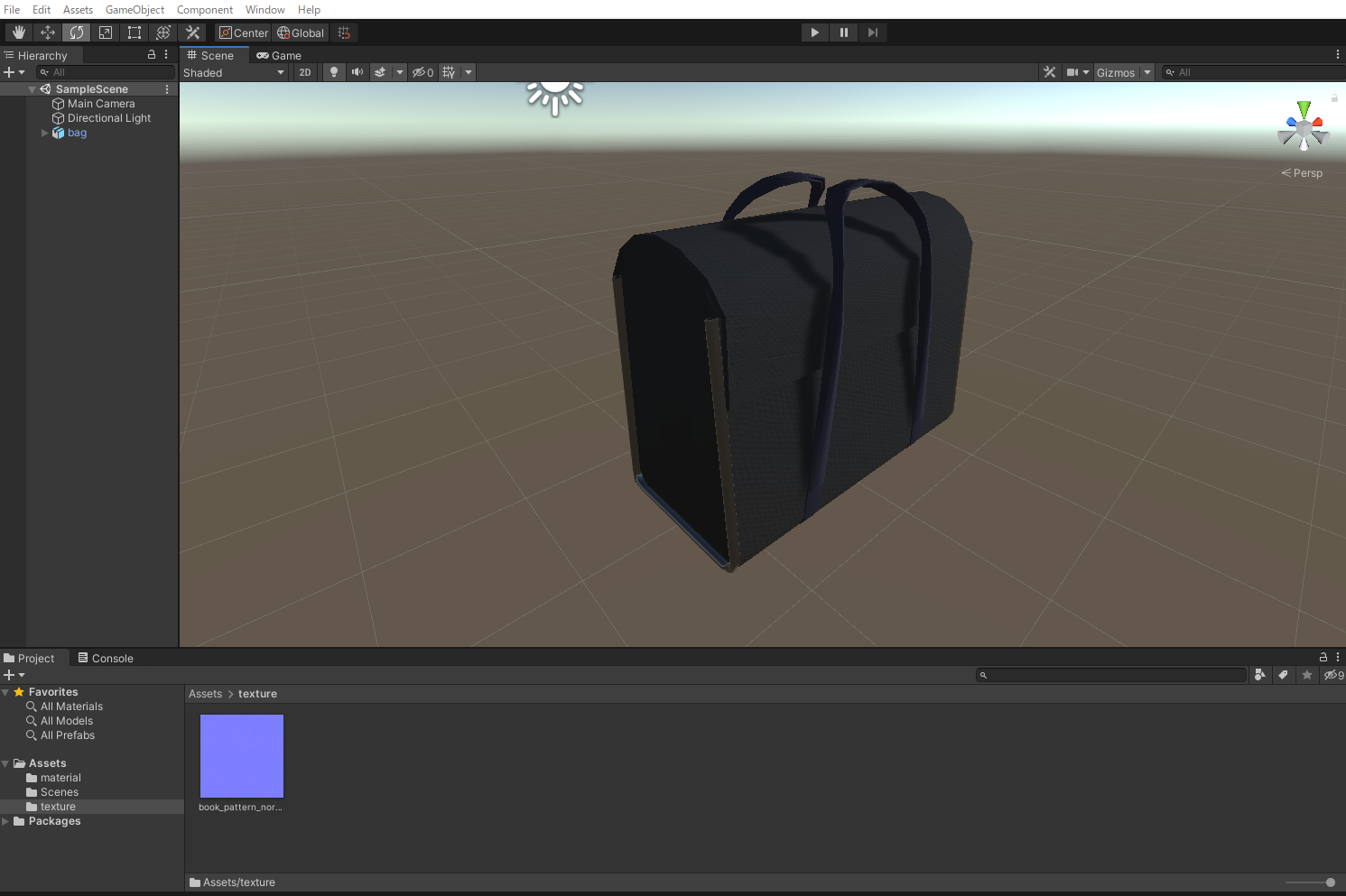Switch tool handle pivot from Center
This screenshot has height=896, width=1346.
(243, 32)
